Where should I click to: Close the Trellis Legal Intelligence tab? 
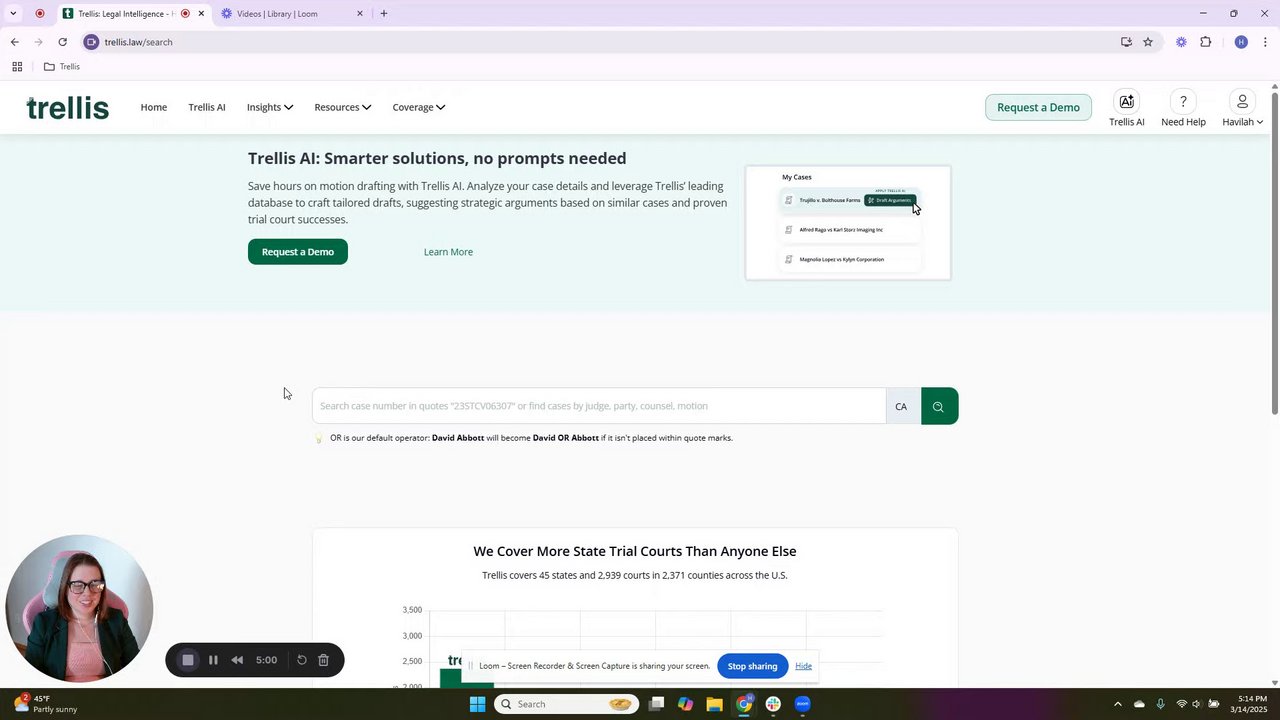point(201,14)
